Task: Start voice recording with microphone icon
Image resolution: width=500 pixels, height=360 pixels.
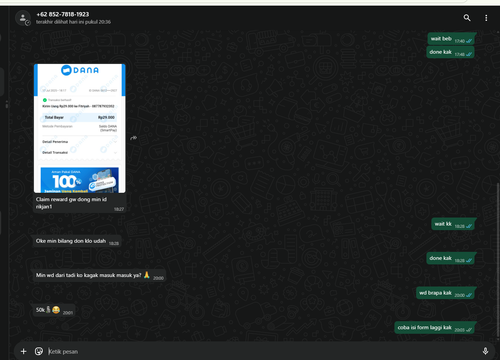Action: click(x=485, y=351)
